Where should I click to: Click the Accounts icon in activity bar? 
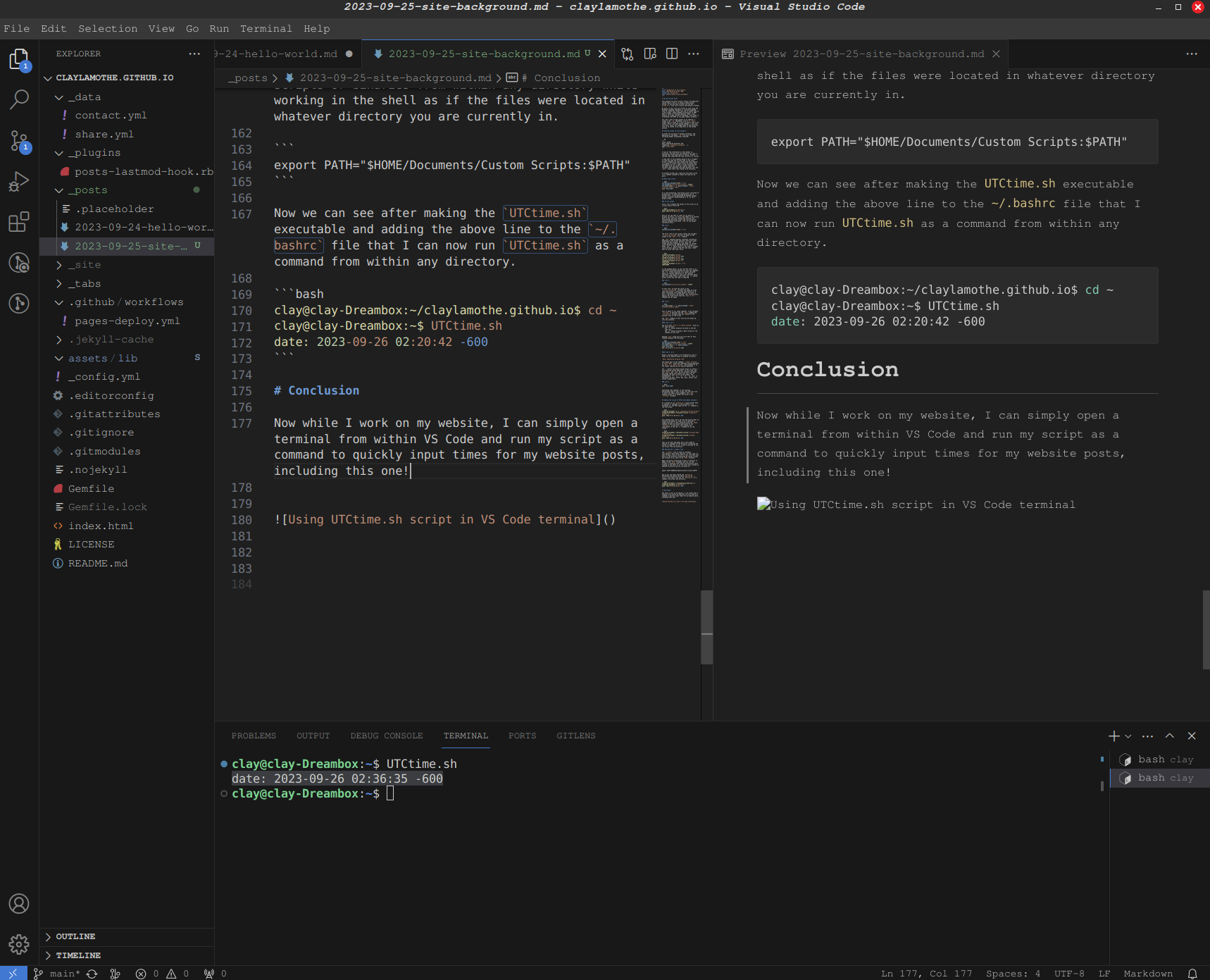click(x=19, y=903)
